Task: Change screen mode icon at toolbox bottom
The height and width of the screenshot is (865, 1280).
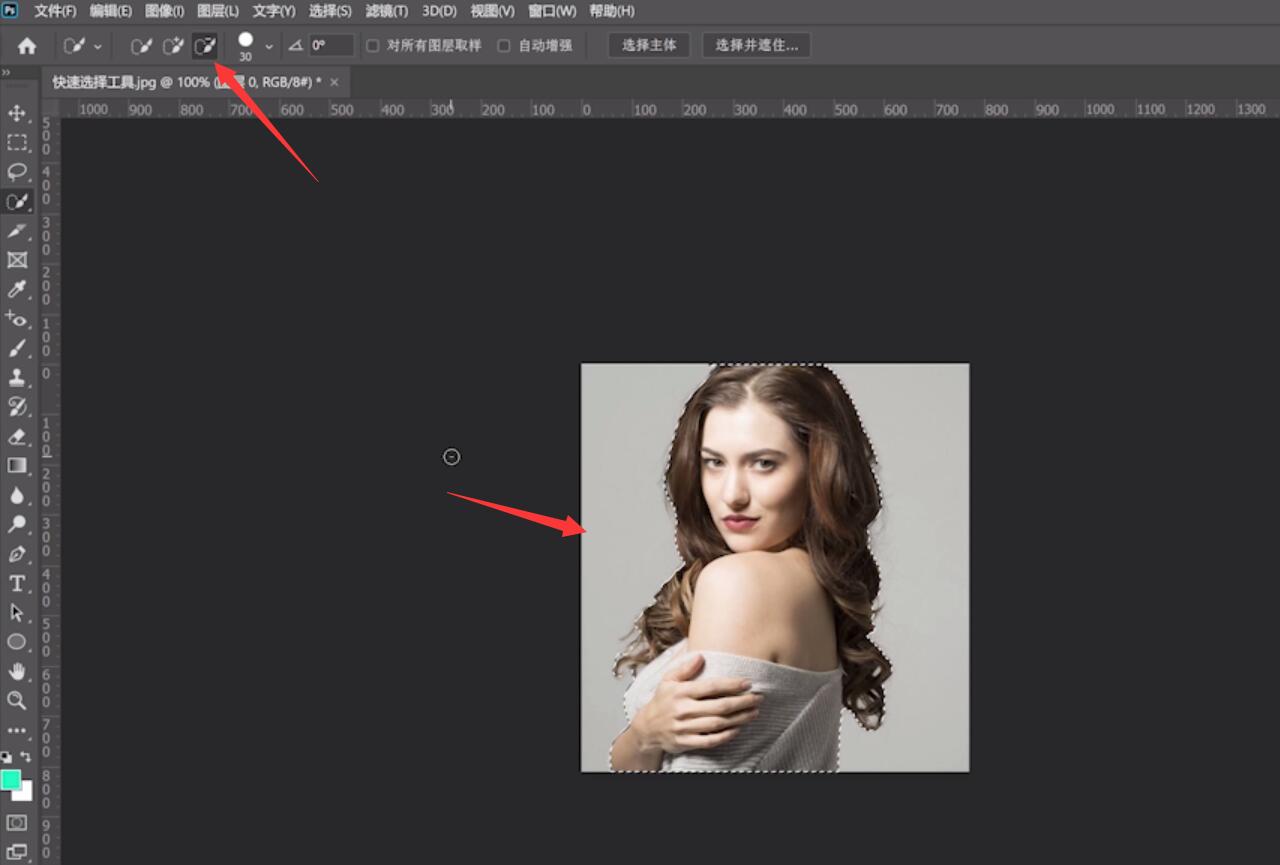Action: 17,852
